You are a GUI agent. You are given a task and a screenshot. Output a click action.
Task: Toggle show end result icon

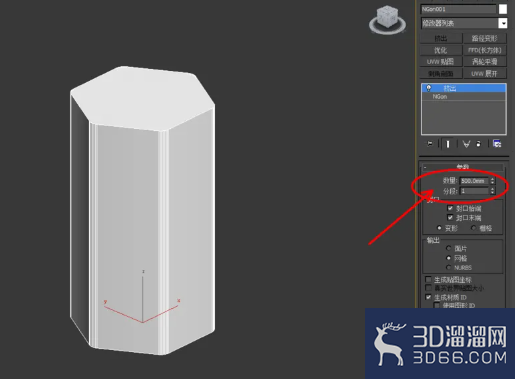(448, 144)
